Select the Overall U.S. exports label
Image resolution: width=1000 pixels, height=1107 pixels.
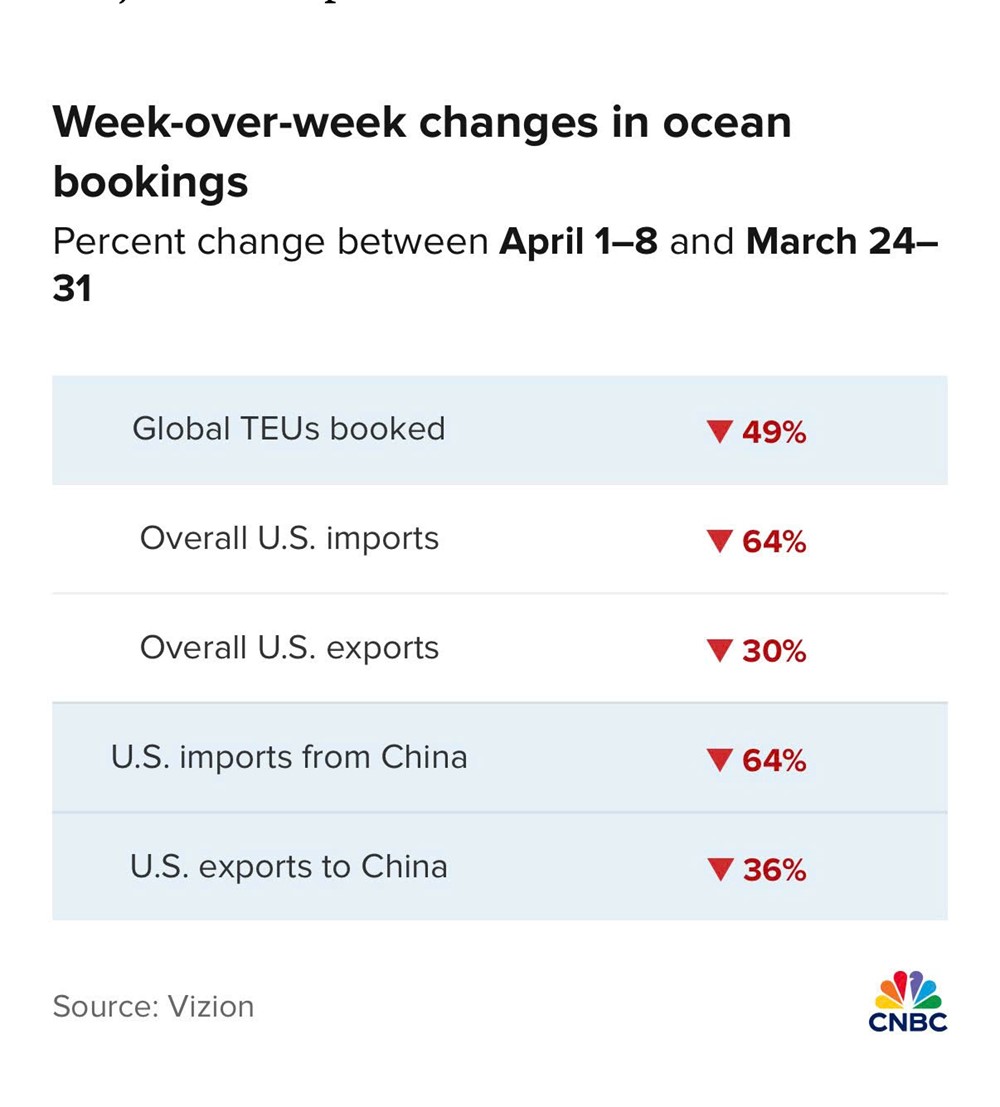(289, 648)
